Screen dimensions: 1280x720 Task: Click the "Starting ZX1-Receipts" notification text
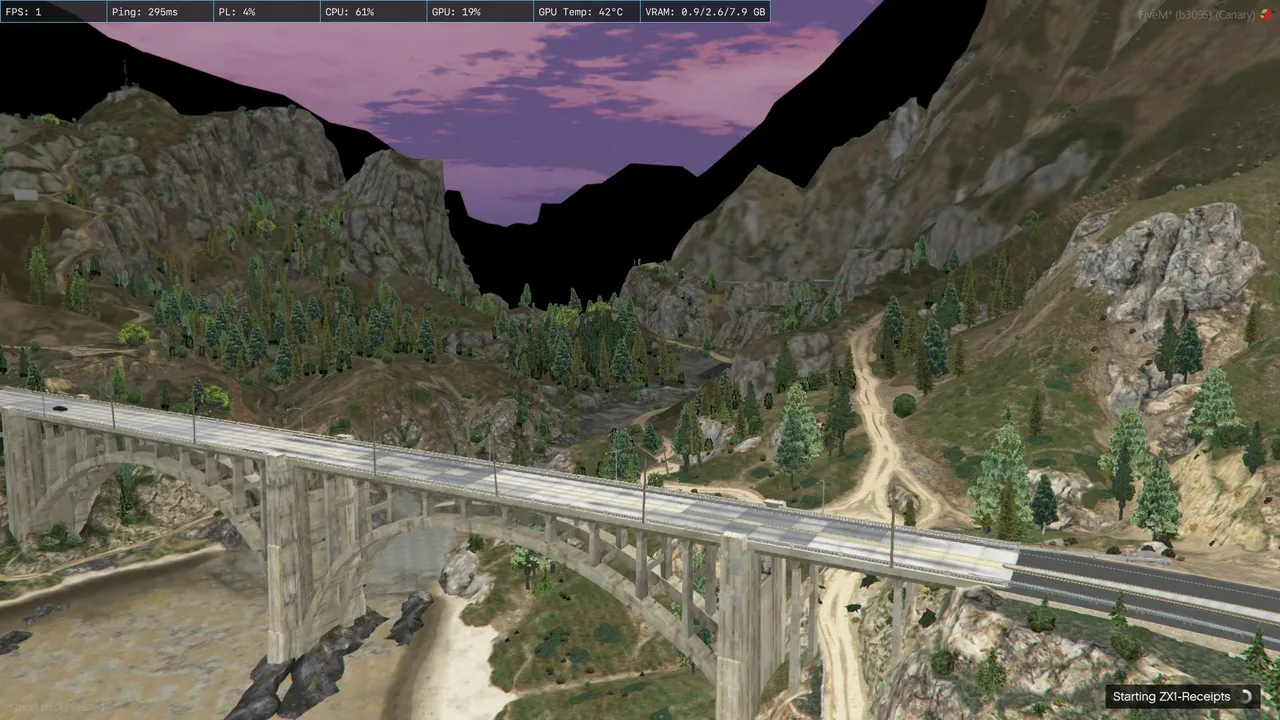[1171, 696]
